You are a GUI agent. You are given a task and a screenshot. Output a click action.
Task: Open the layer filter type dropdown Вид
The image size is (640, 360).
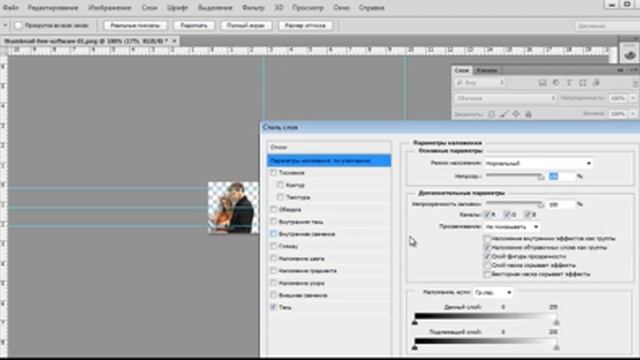tap(480, 83)
